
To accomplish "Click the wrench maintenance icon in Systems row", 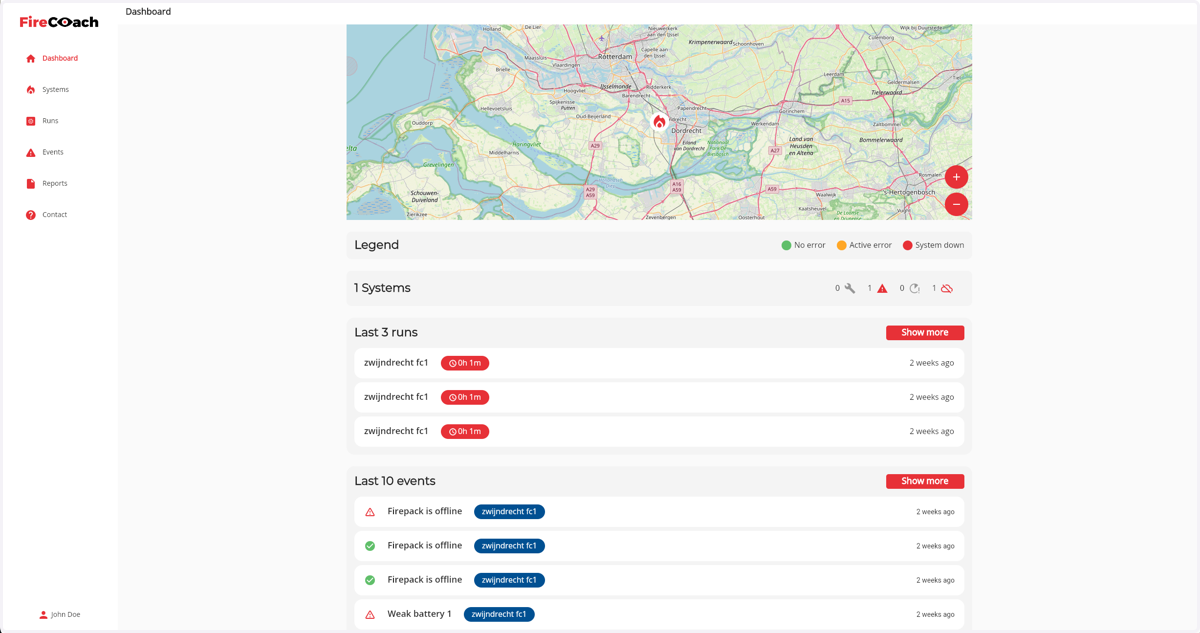I will pyautogui.click(x=850, y=288).
